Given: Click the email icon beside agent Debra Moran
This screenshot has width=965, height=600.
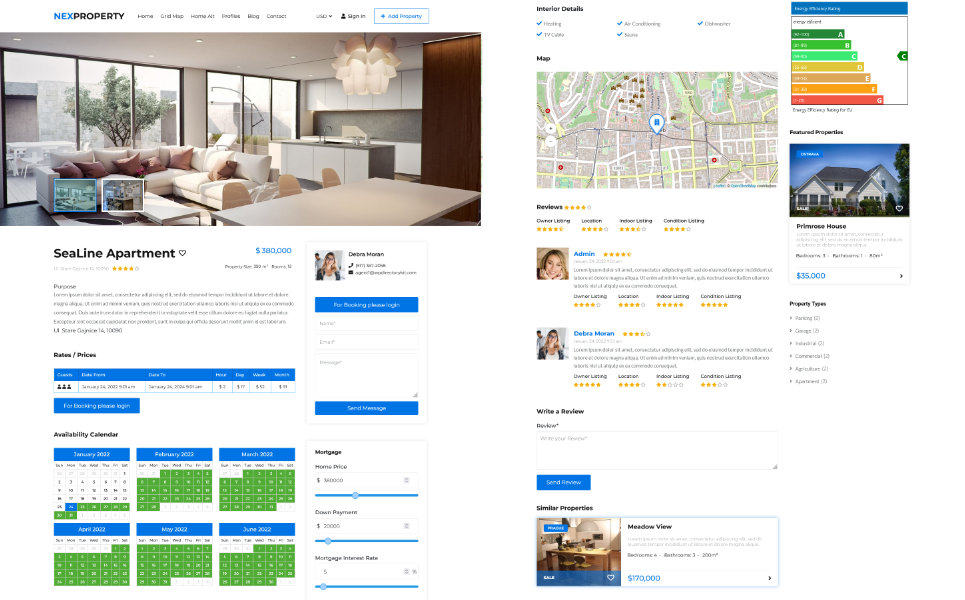Looking at the screenshot, I should pos(351,272).
